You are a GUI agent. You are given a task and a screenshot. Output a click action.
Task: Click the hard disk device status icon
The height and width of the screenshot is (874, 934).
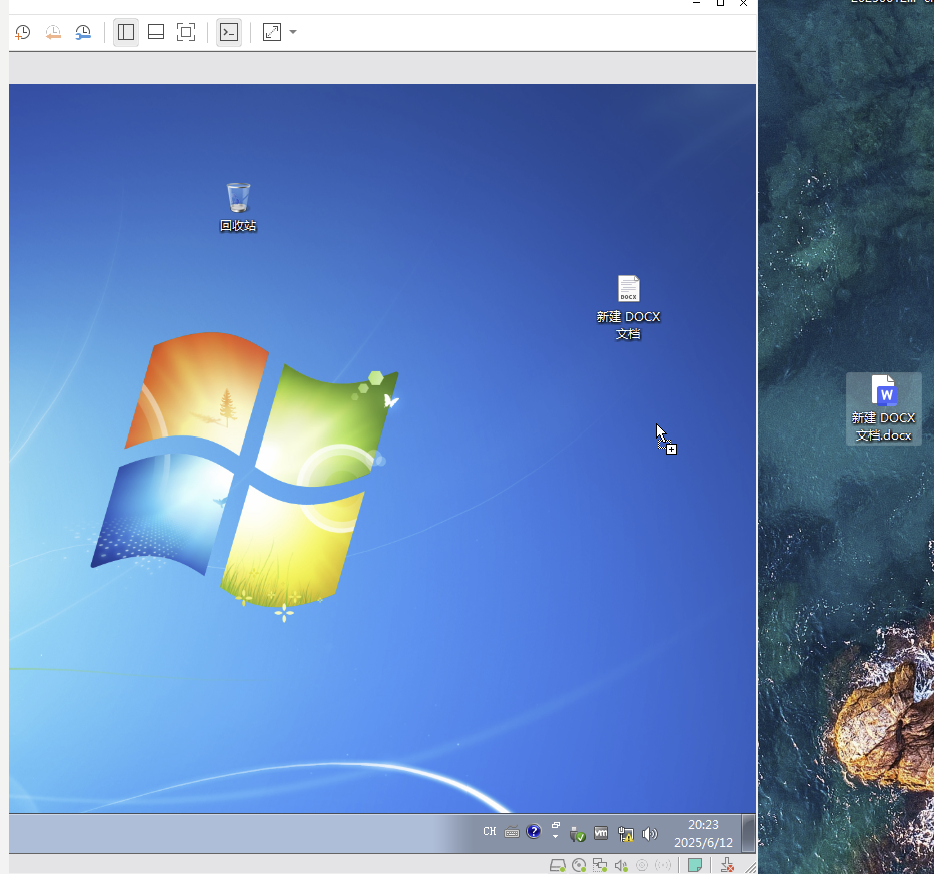click(x=558, y=866)
